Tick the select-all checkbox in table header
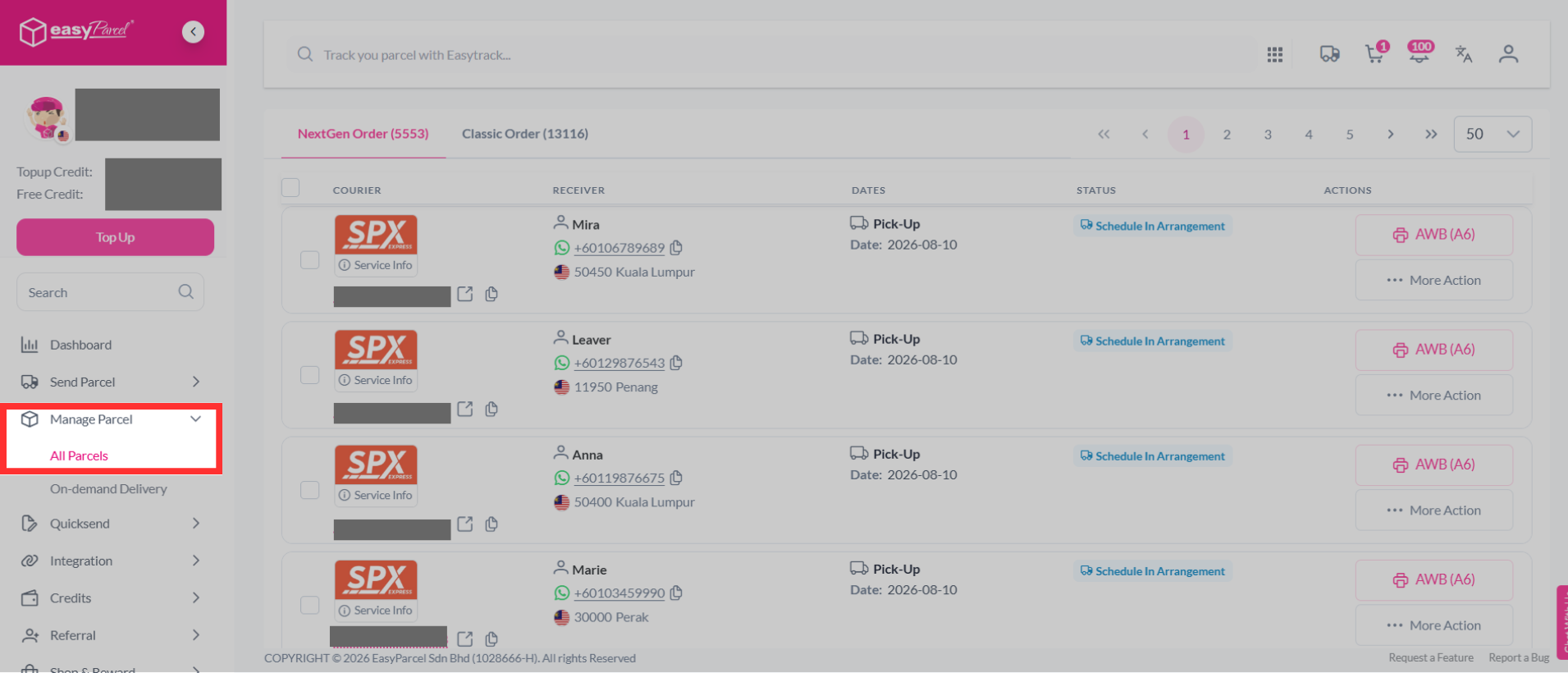Image resolution: width=1568 pixels, height=673 pixels. click(x=290, y=188)
